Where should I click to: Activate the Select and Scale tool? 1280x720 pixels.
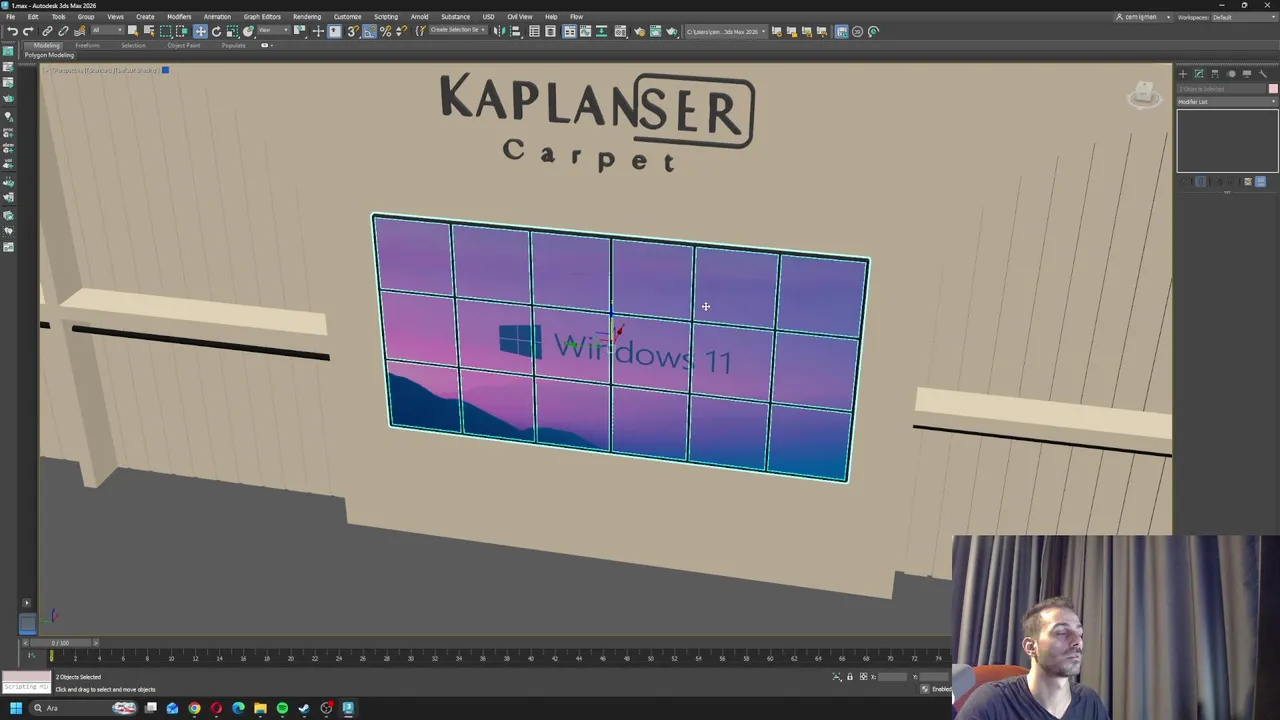tap(232, 31)
